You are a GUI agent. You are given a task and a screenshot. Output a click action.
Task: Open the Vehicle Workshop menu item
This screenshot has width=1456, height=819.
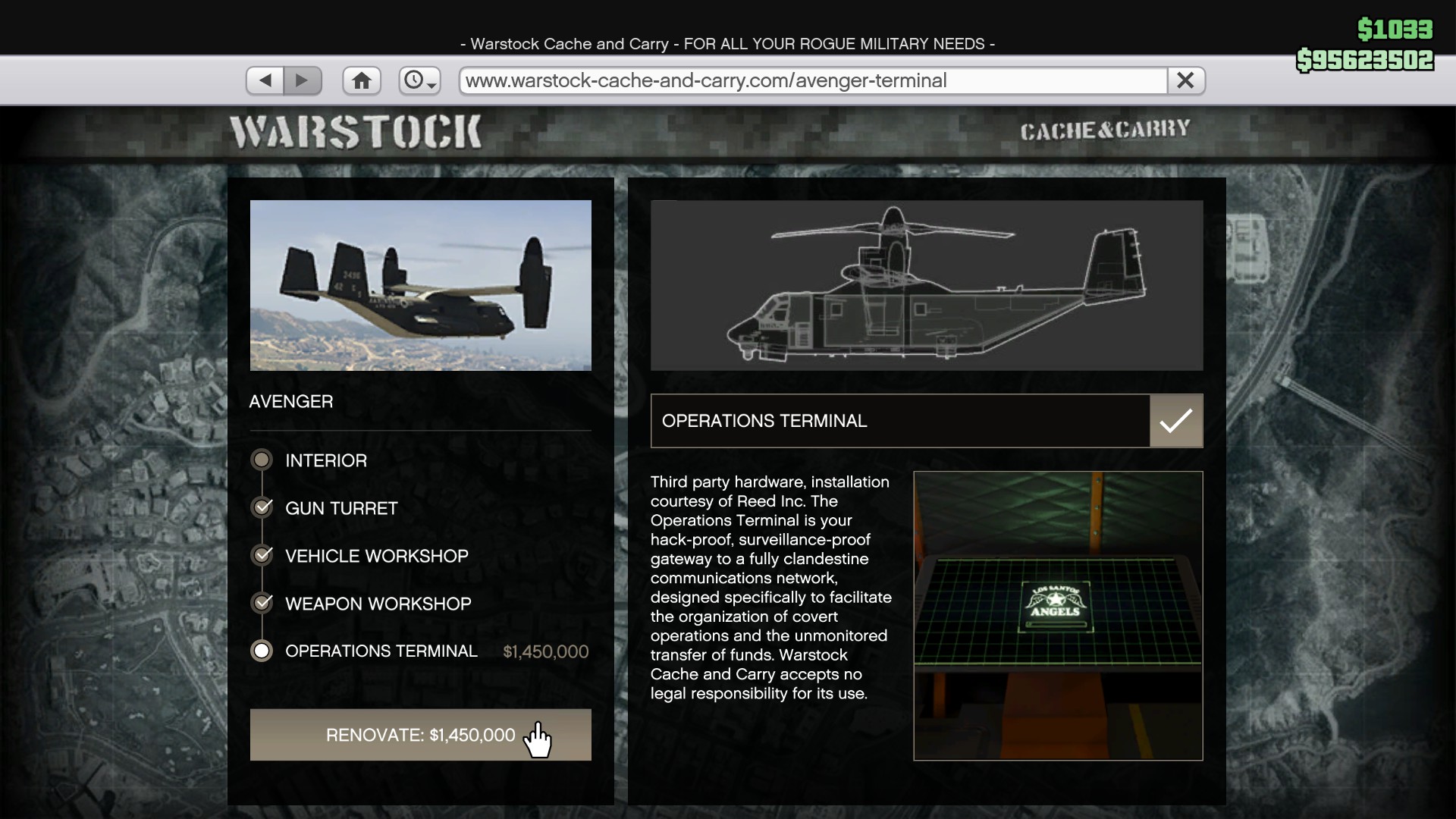(x=376, y=556)
